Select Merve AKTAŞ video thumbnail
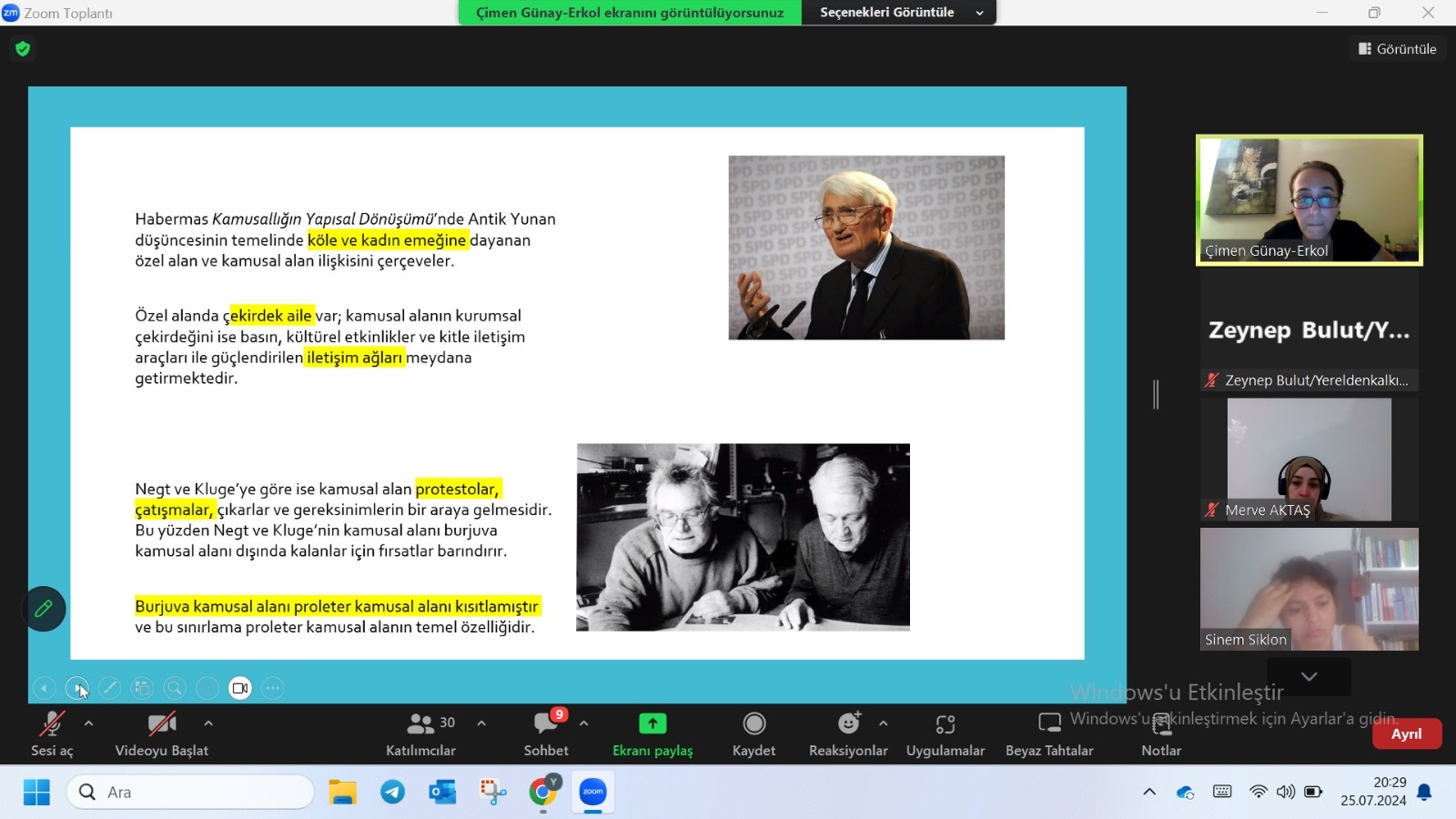The height and width of the screenshot is (819, 1456). pyautogui.click(x=1309, y=460)
